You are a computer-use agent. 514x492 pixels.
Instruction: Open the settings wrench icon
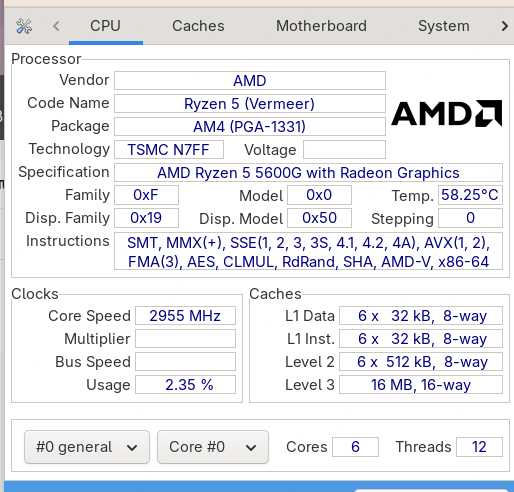(x=24, y=26)
